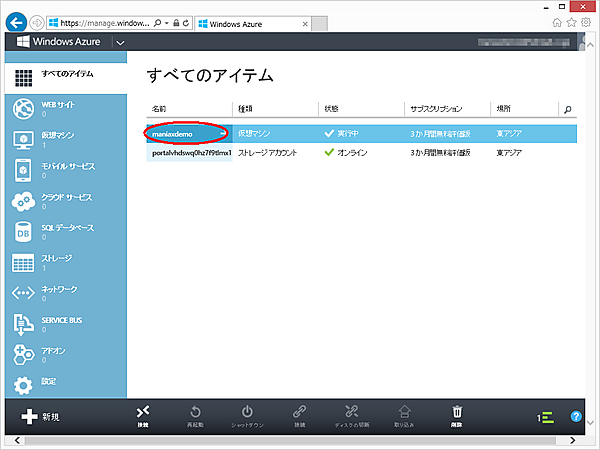Screen dimensions: 600x450
Task: Click the search magnifier in table header
Action: pos(568,108)
